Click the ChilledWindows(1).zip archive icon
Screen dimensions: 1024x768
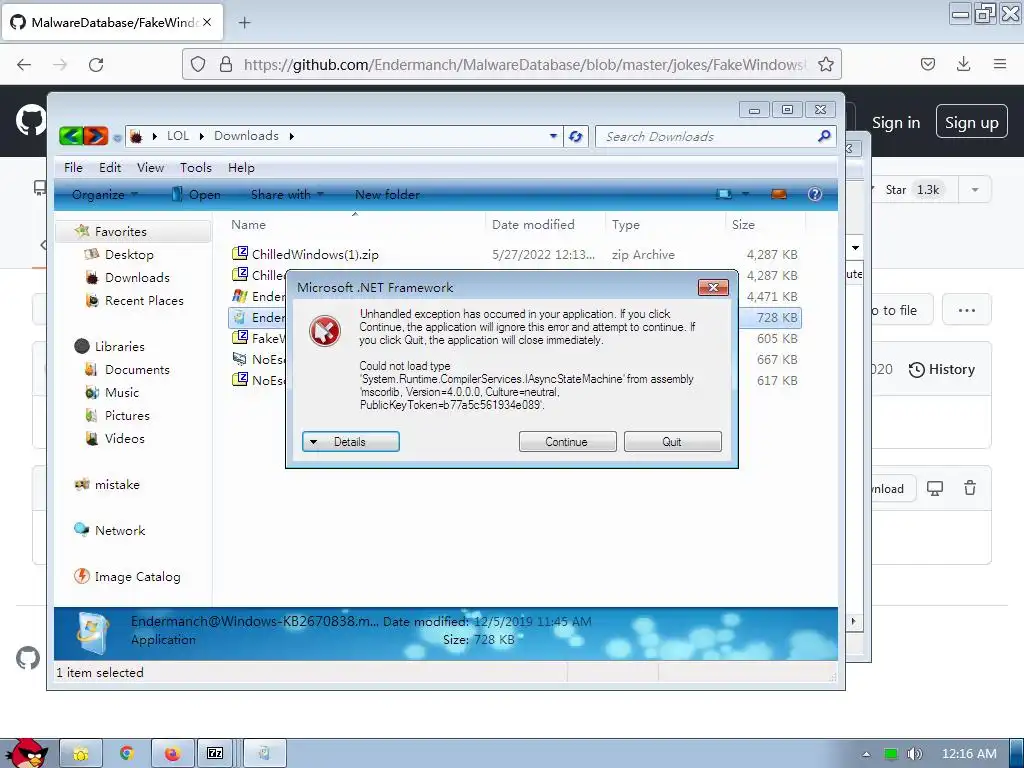pyautogui.click(x=240, y=253)
